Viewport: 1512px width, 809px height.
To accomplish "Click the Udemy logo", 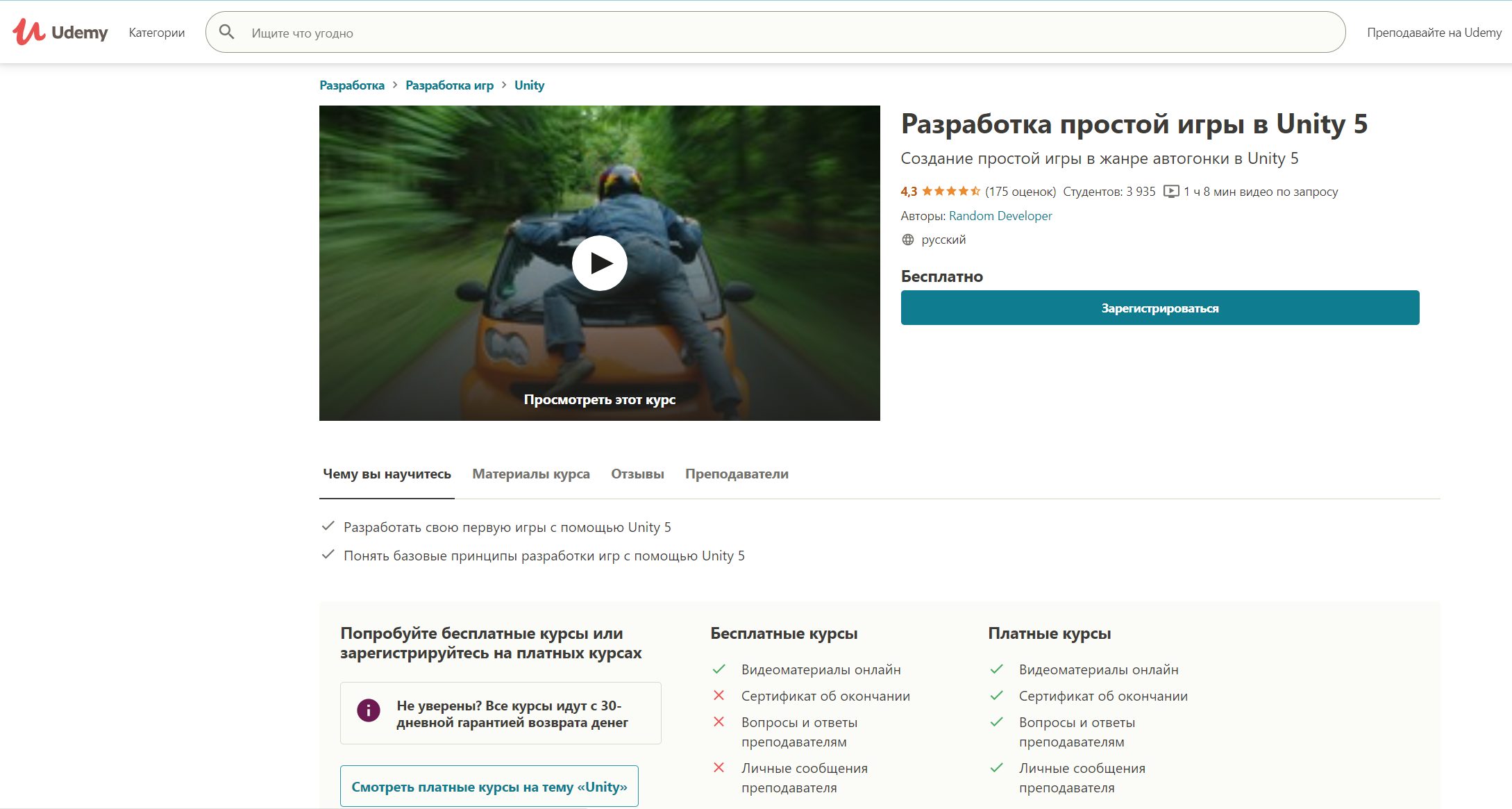I will [60, 32].
